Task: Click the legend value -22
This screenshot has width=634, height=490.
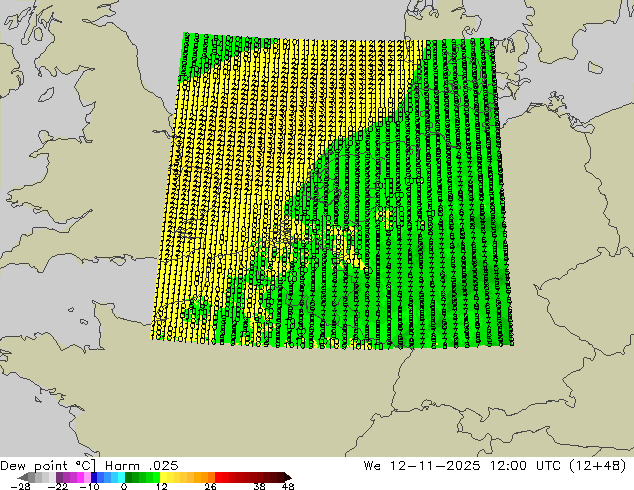Action: point(58,486)
